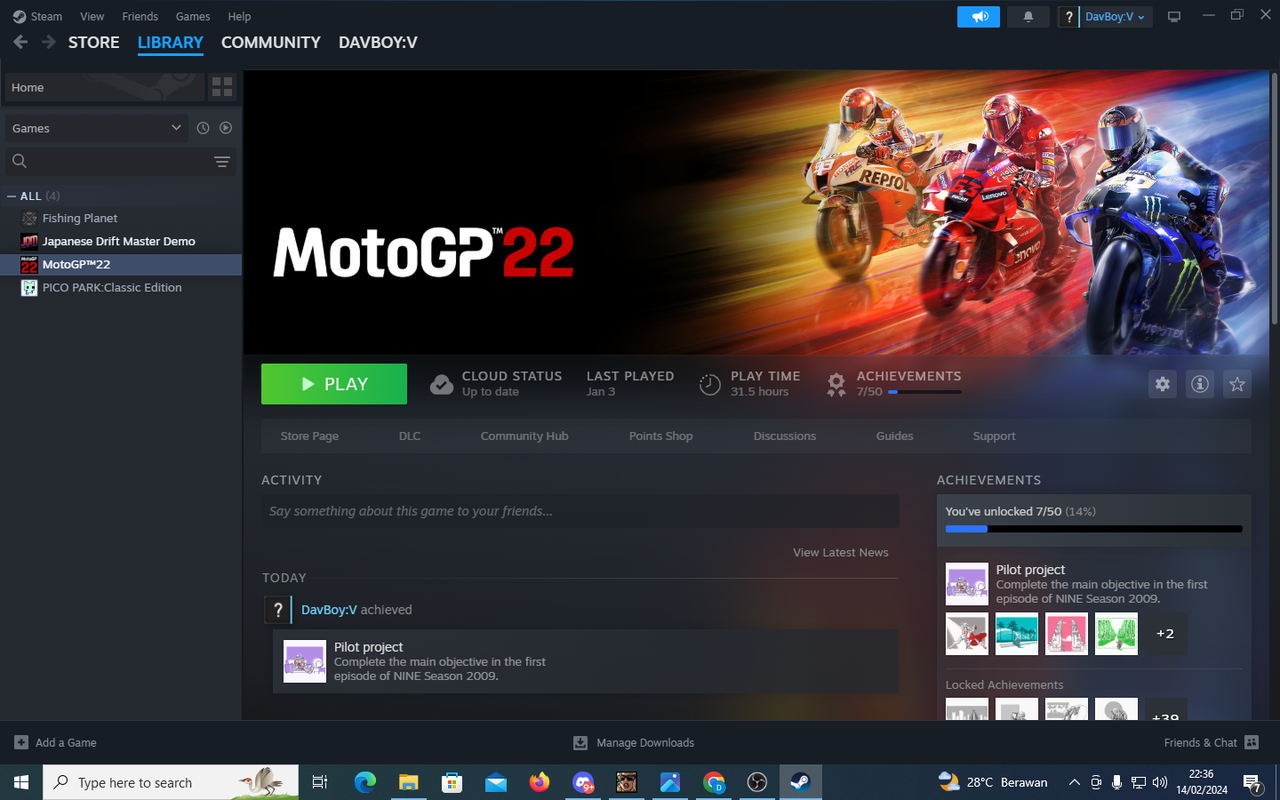Select Japanese Drift Master Demo in list
1280x800 pixels.
121,241
